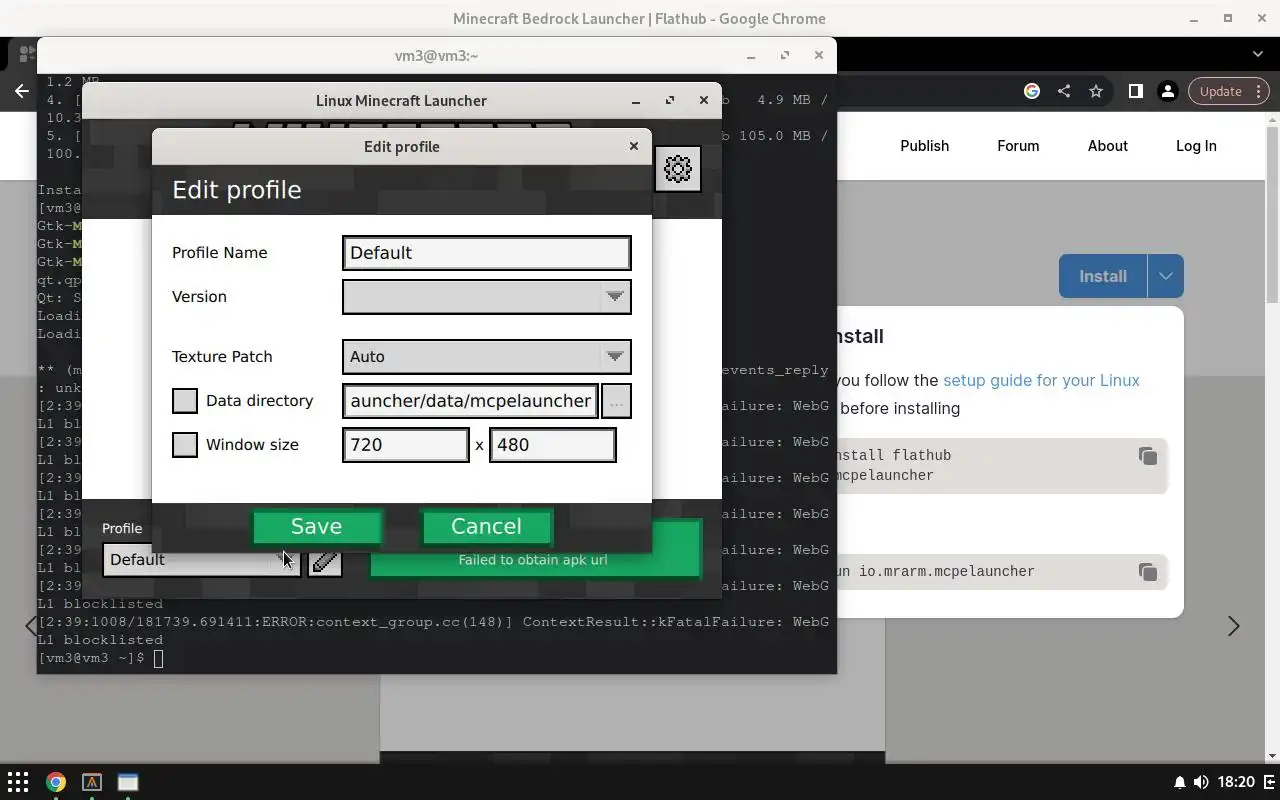Open terminal app in taskbar
The width and height of the screenshot is (1280, 800).
tap(92, 782)
